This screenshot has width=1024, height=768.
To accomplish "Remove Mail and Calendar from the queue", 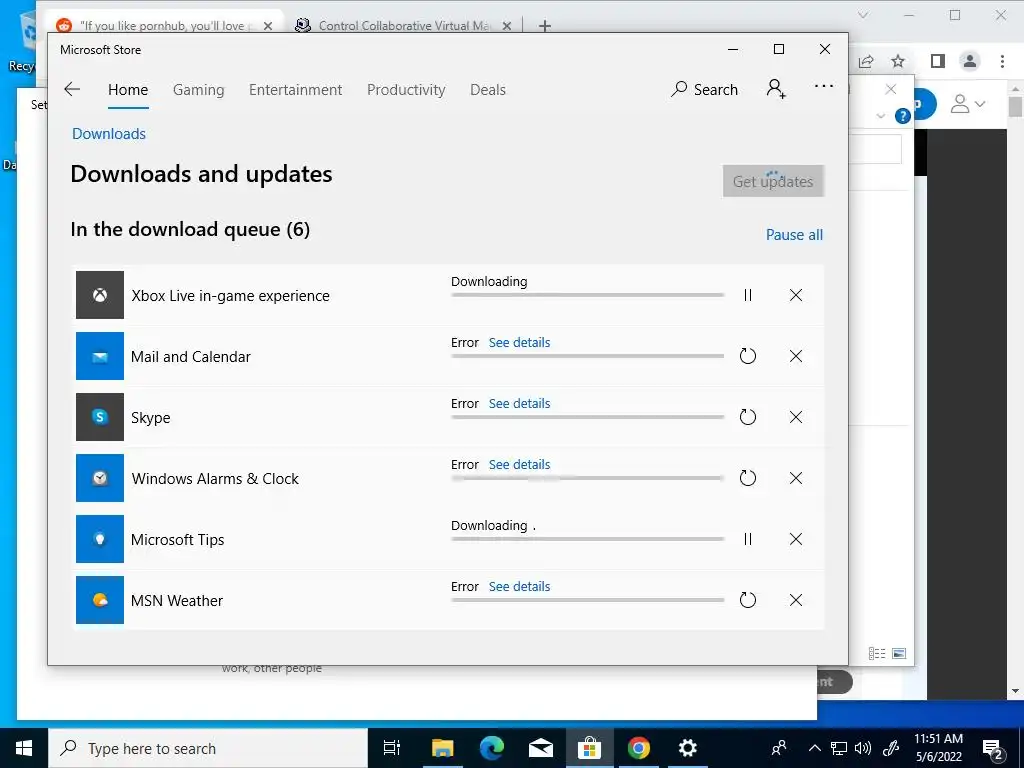I will pyautogui.click(x=795, y=356).
